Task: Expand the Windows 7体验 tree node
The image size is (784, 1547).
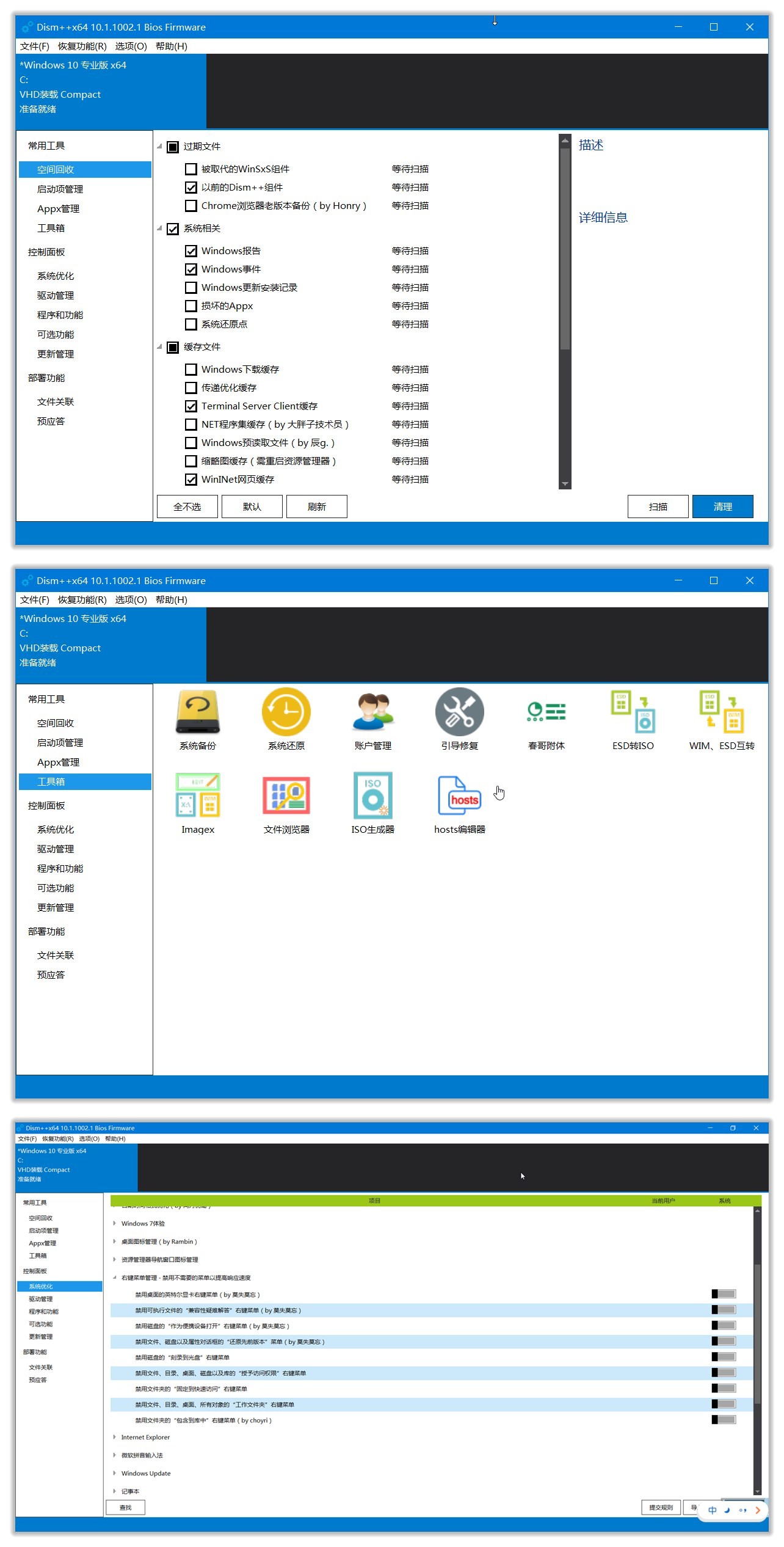Action: pyautogui.click(x=114, y=1223)
